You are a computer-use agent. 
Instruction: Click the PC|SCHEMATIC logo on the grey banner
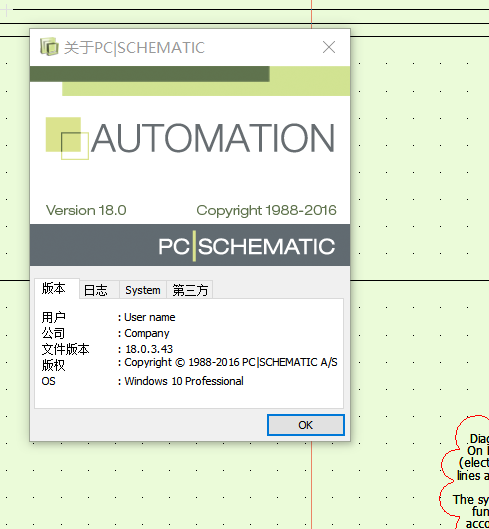247,246
